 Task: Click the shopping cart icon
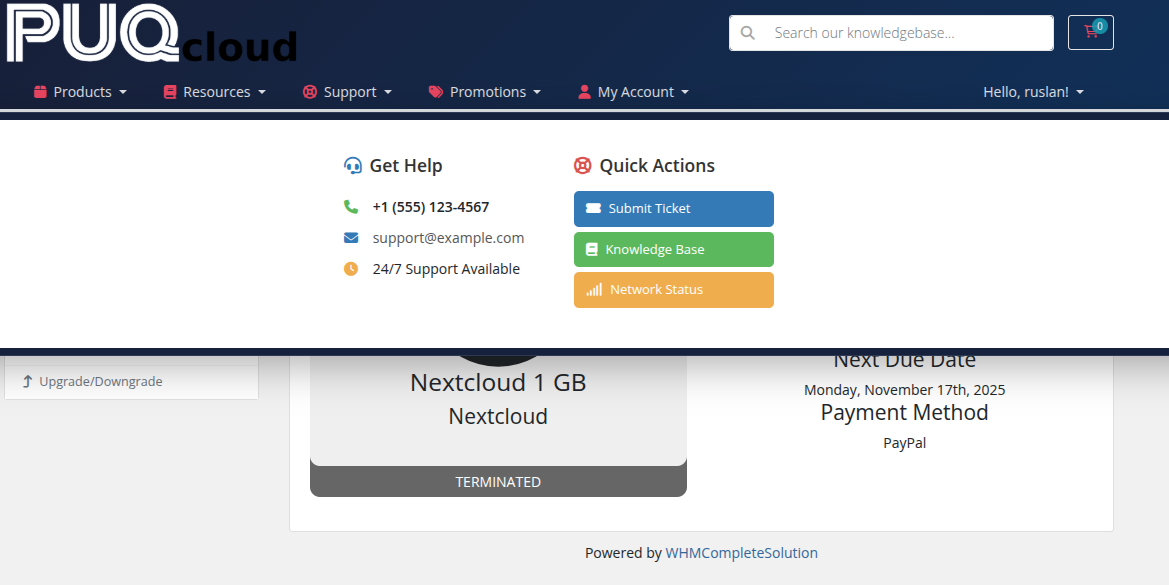tap(1090, 32)
